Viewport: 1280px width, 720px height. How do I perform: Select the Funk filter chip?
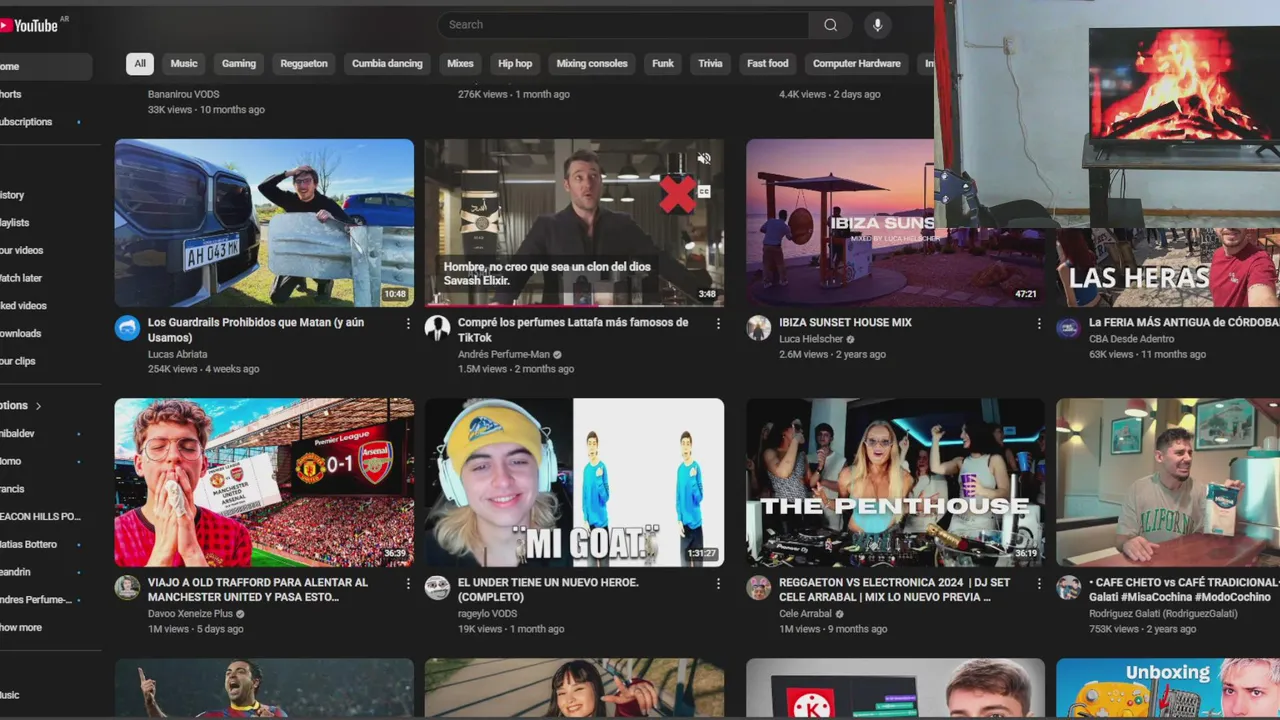click(x=663, y=64)
